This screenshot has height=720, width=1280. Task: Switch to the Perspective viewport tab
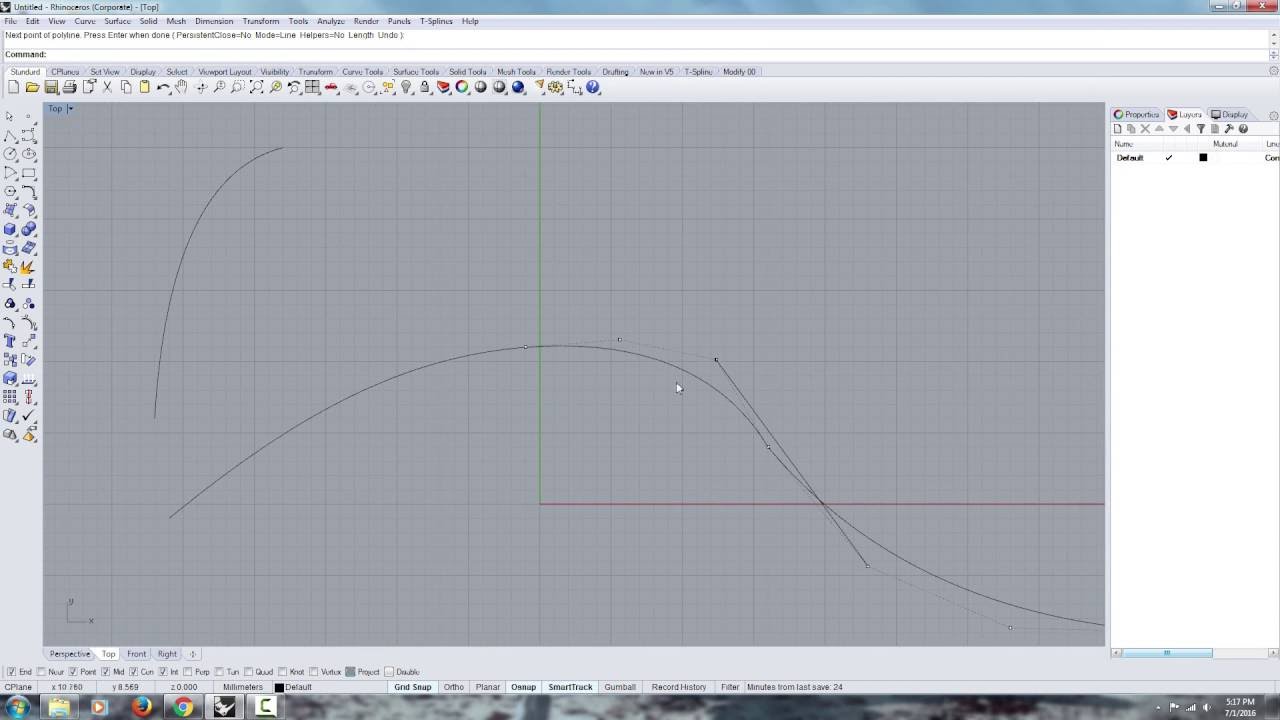(x=70, y=654)
